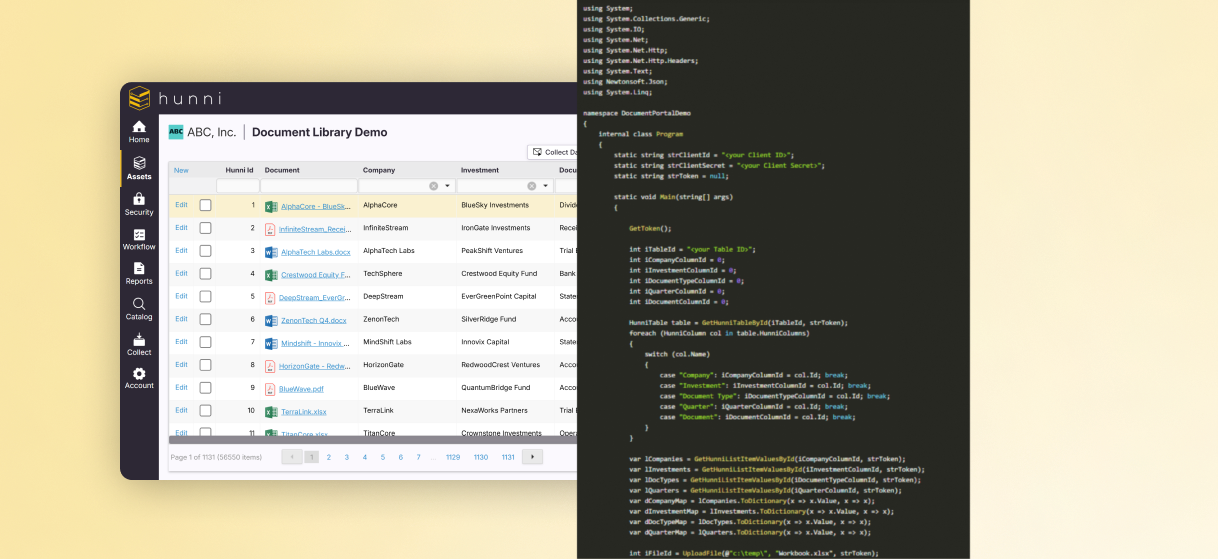Open the Collect section in the sidebar
This screenshot has height=559, width=1218.
click(x=139, y=344)
